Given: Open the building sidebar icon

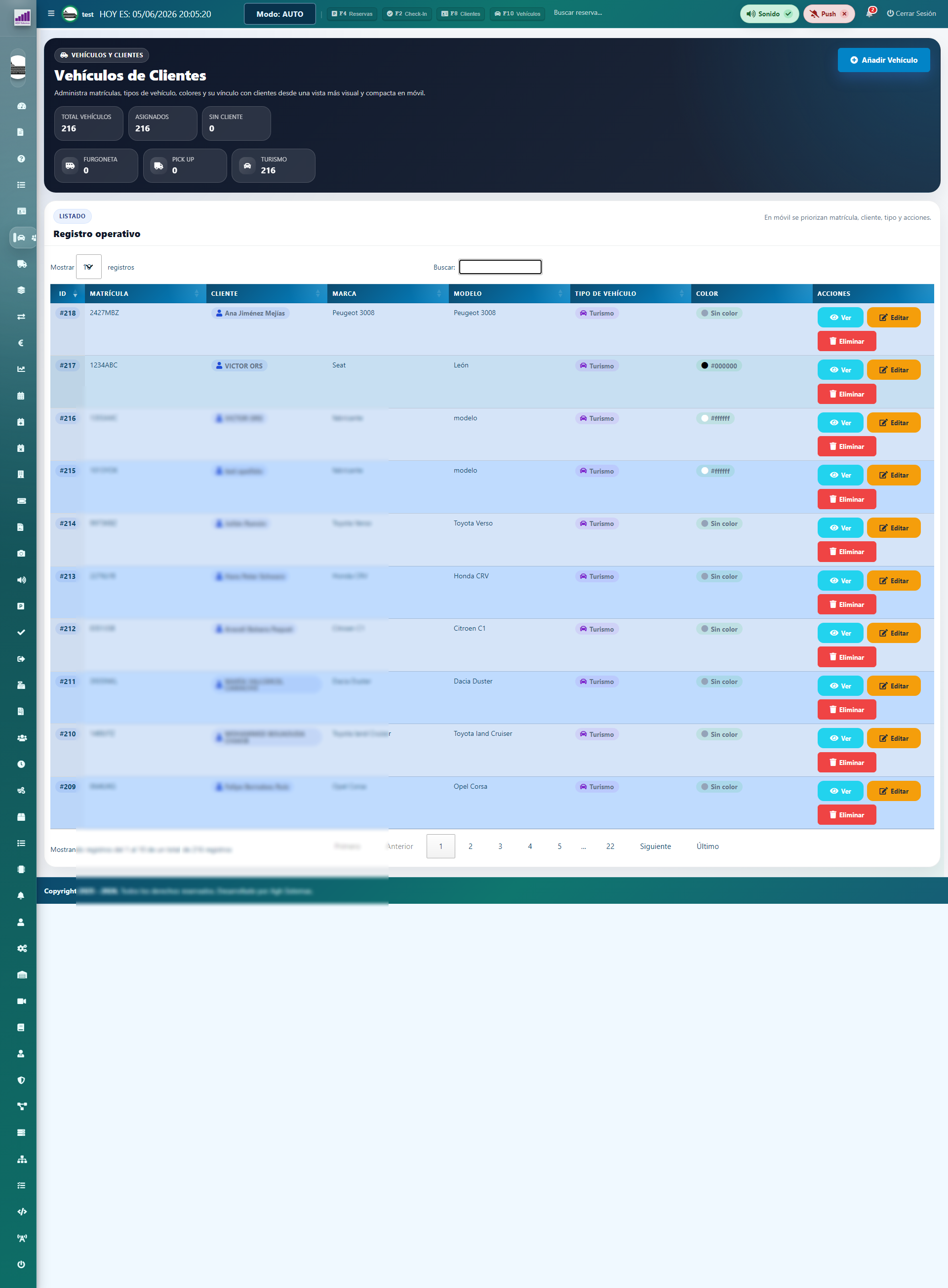Looking at the screenshot, I should click(x=21, y=475).
